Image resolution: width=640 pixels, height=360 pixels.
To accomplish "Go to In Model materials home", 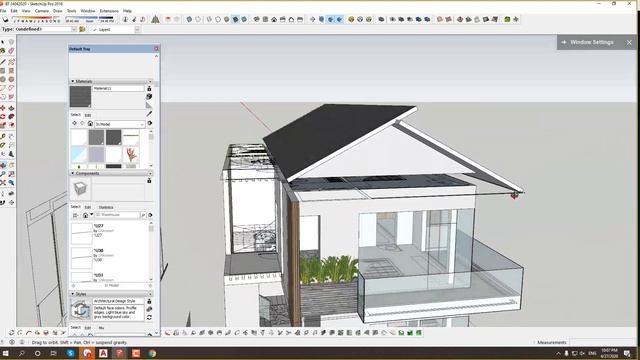I will (x=90, y=123).
